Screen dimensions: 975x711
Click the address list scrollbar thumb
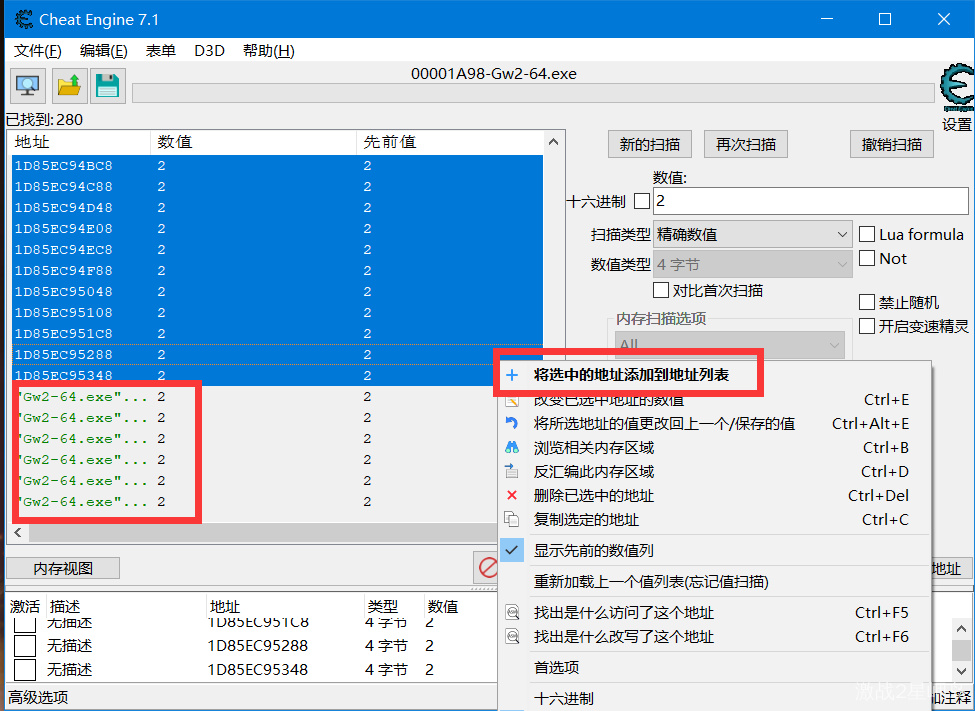[961, 650]
